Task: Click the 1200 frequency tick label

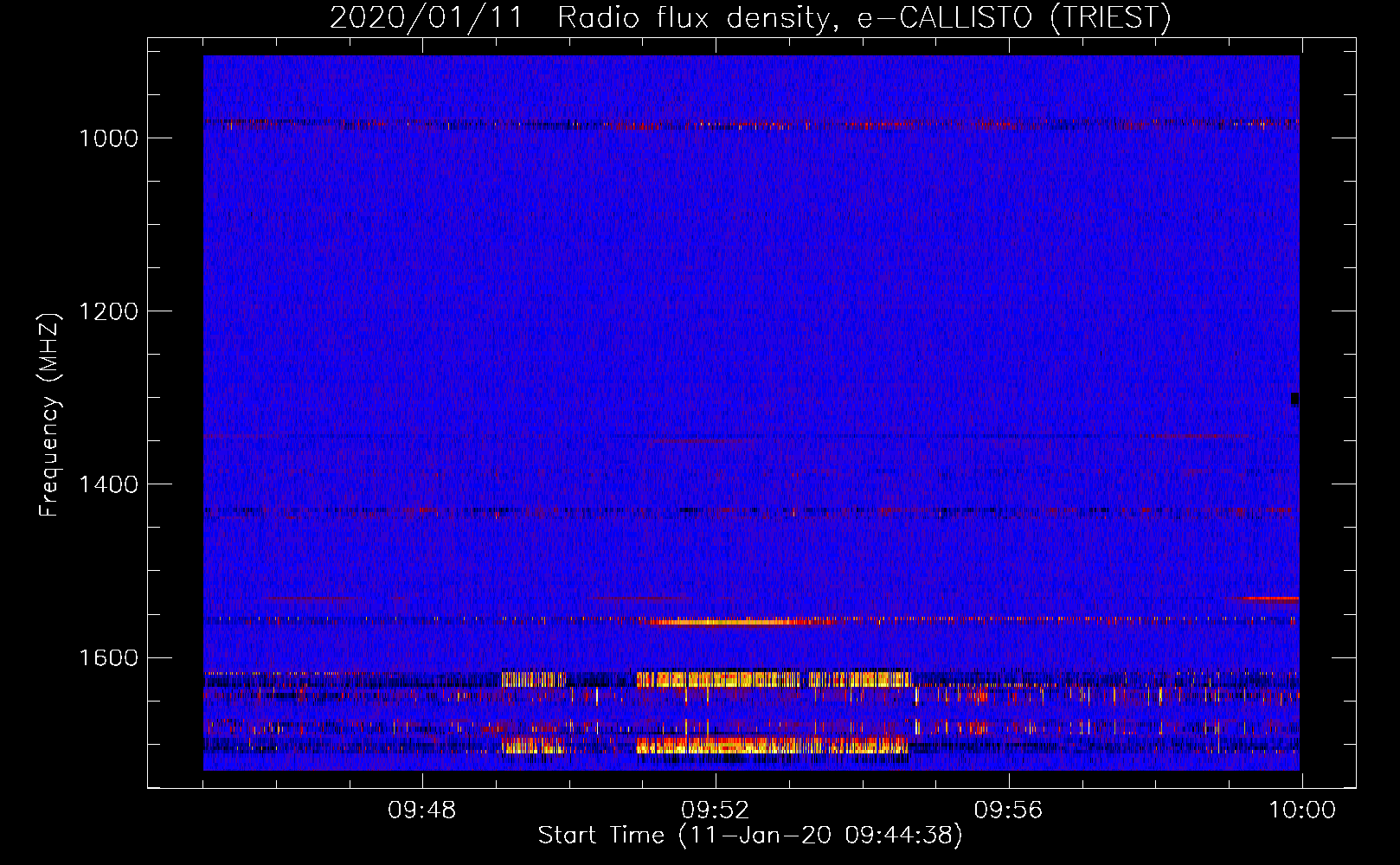Action: click(x=109, y=311)
